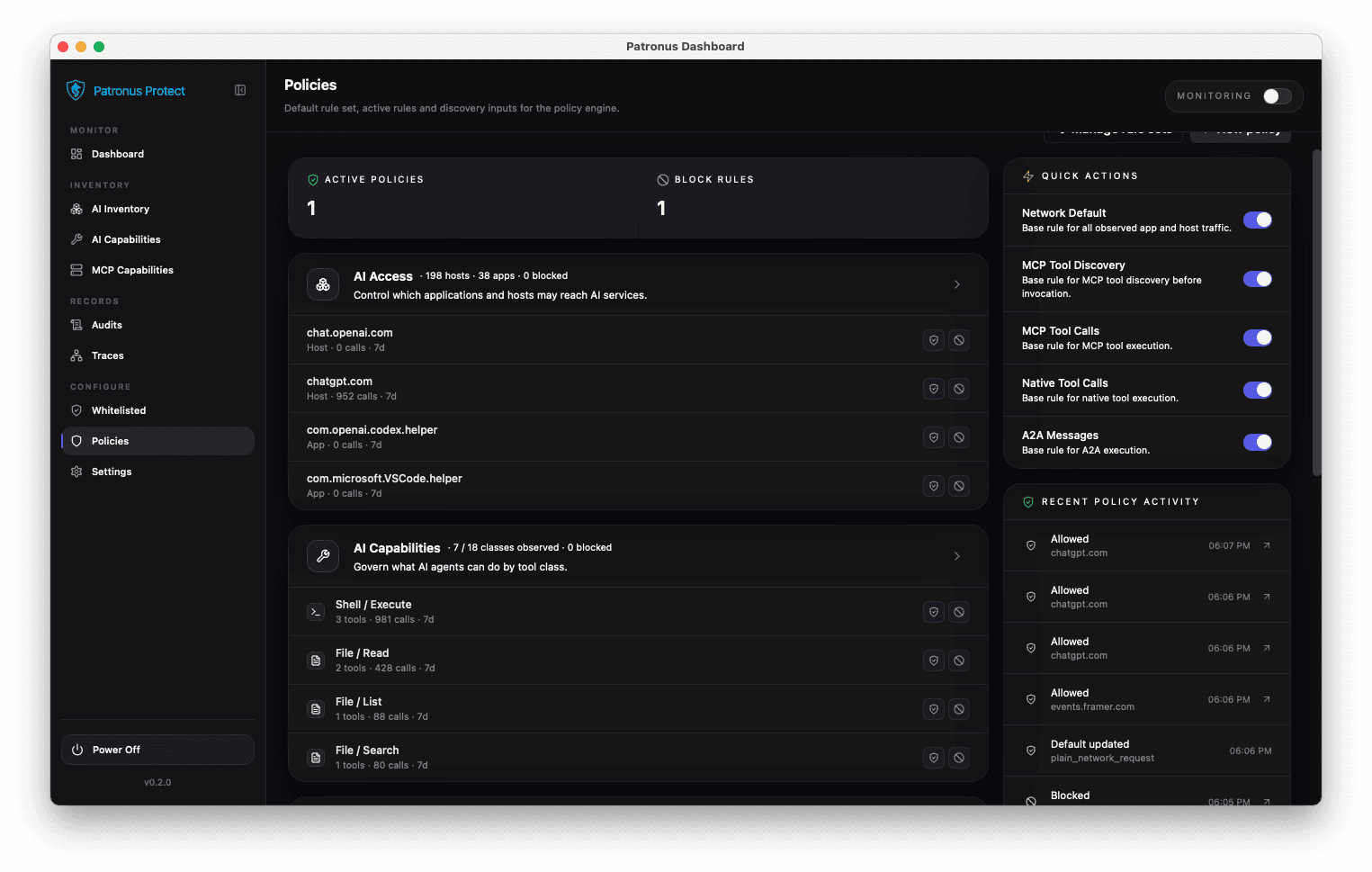Block Shell / Execute tool class
This screenshot has width=1372, height=872.
pyautogui.click(x=959, y=612)
